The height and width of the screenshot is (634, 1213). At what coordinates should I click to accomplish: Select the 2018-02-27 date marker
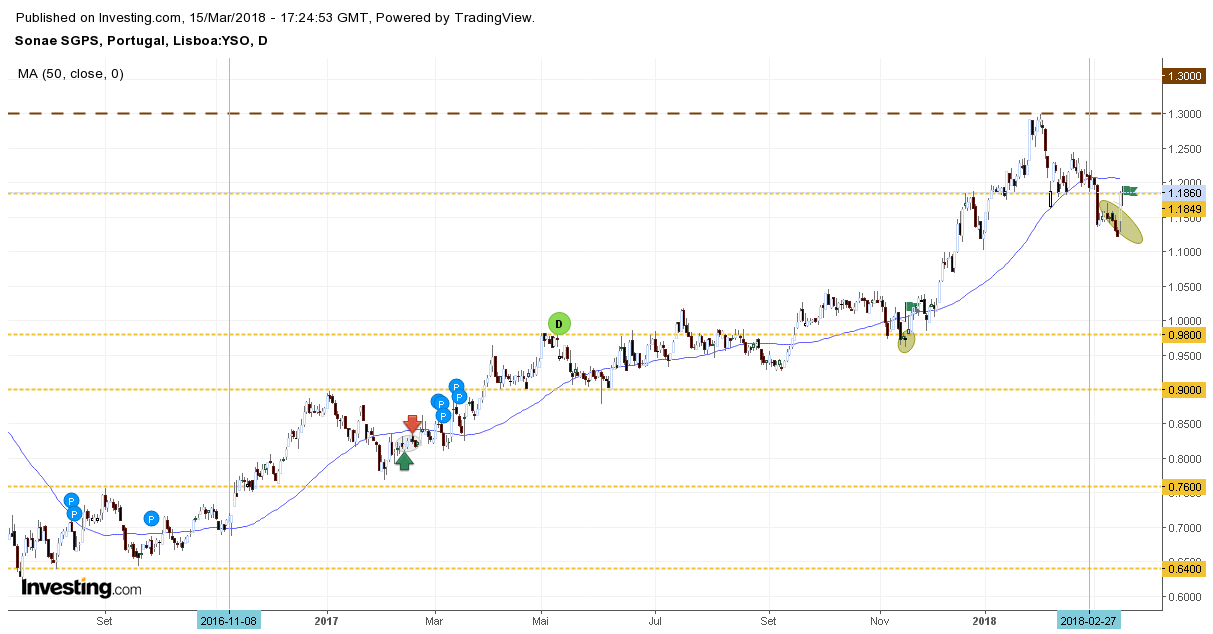coord(1089,620)
